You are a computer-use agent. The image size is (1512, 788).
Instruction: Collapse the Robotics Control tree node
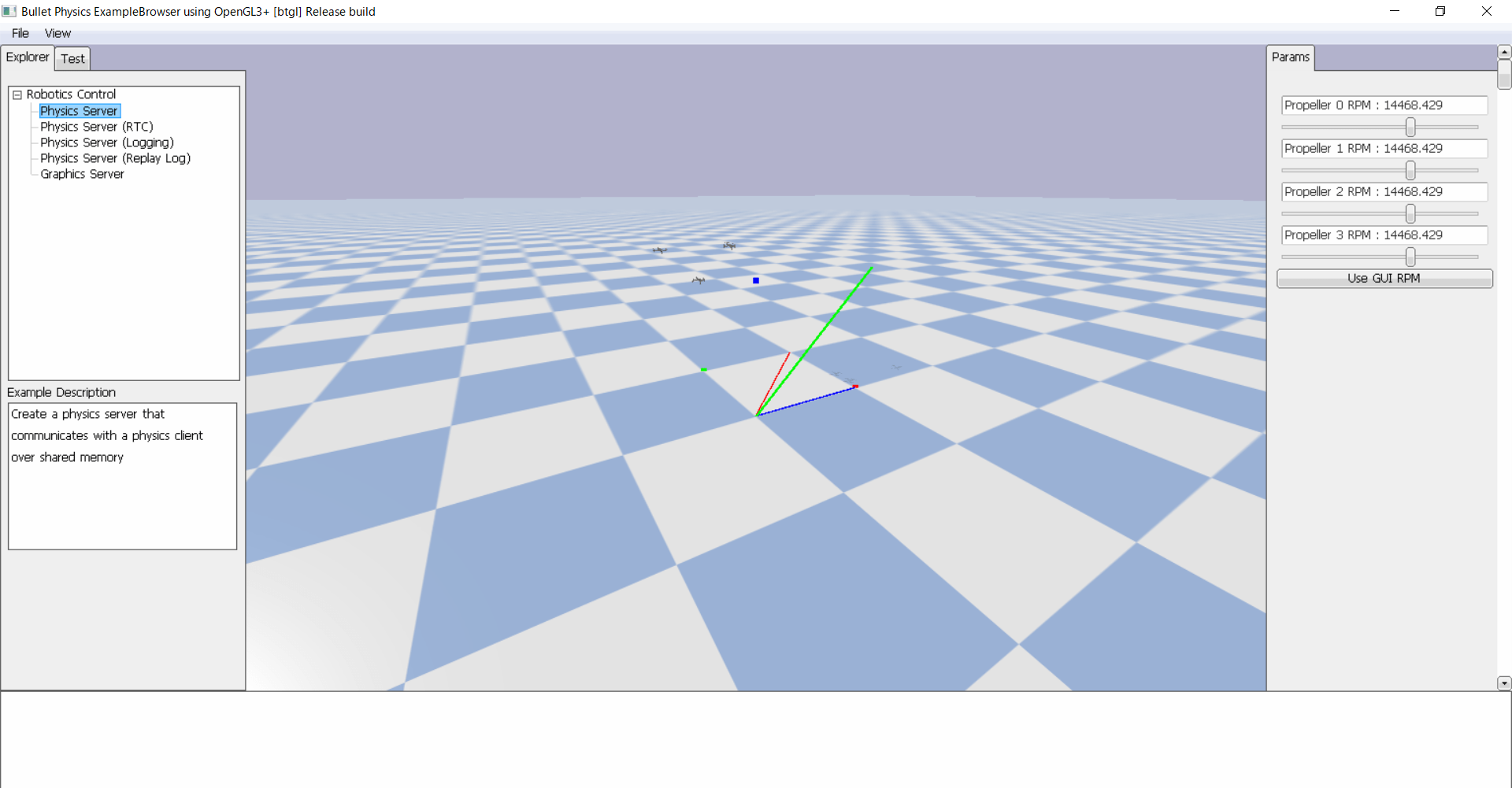coord(17,94)
